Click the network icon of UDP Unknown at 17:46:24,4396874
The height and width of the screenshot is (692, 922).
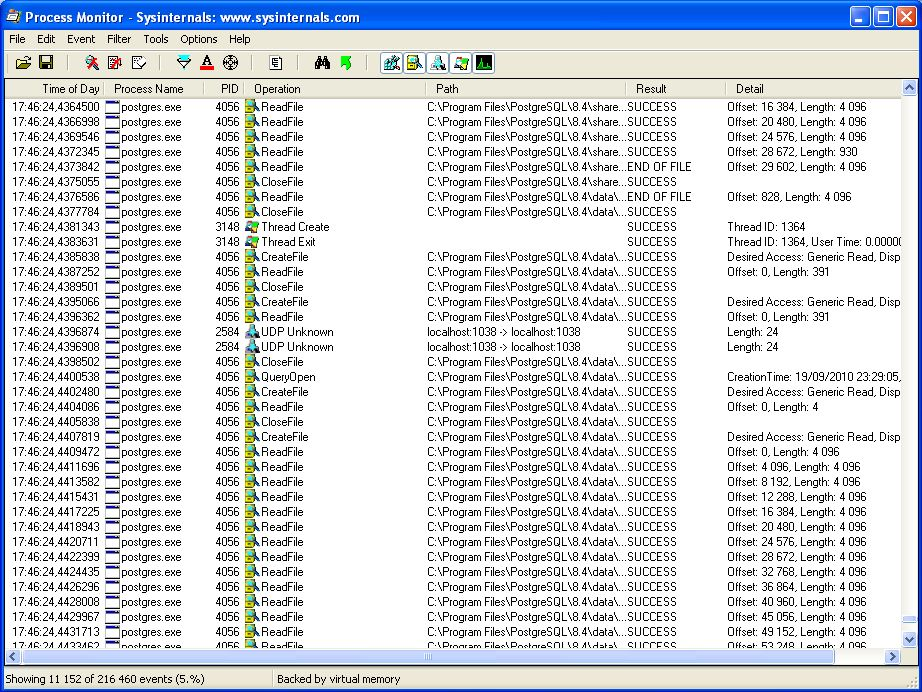coord(252,332)
